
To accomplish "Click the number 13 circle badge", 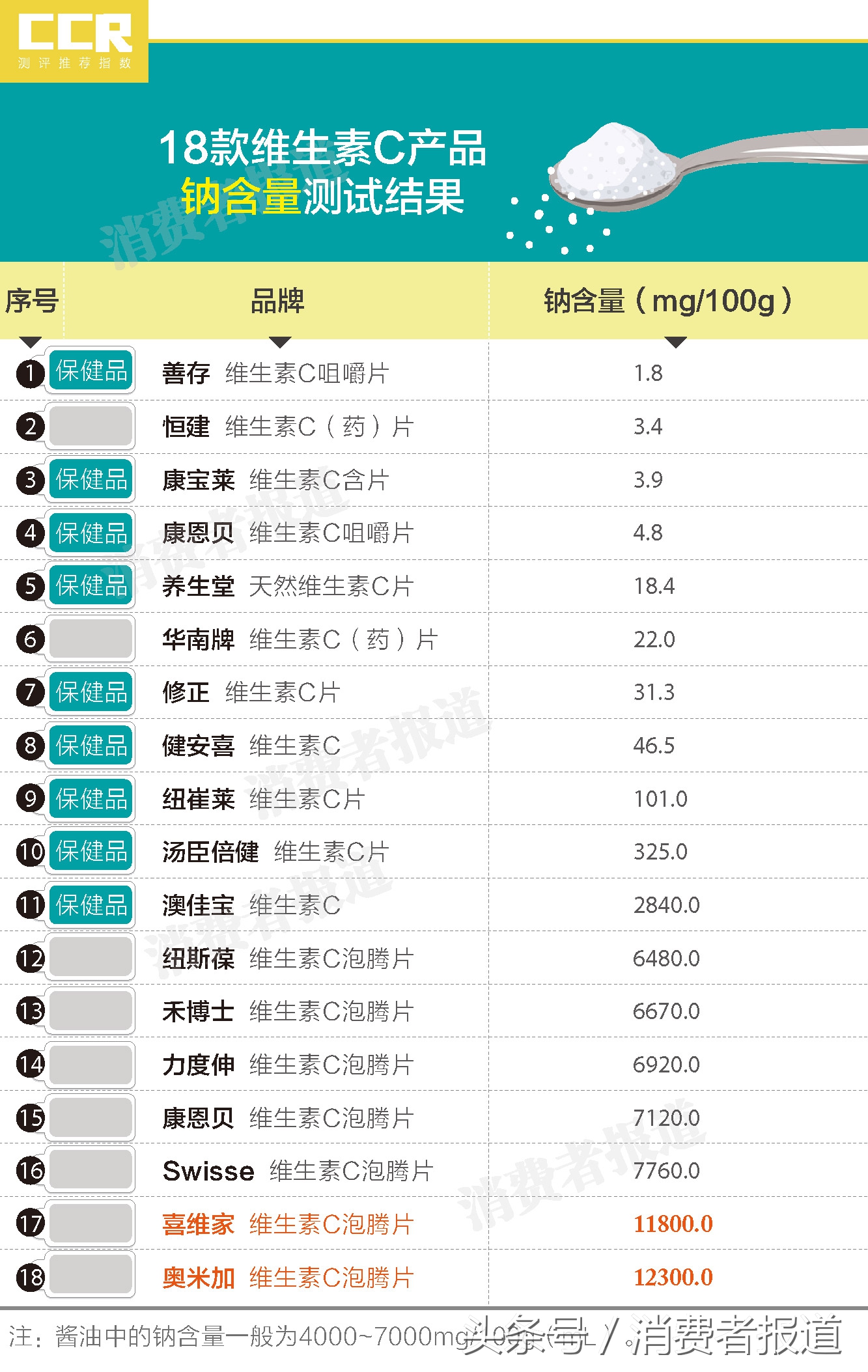I will (30, 1011).
